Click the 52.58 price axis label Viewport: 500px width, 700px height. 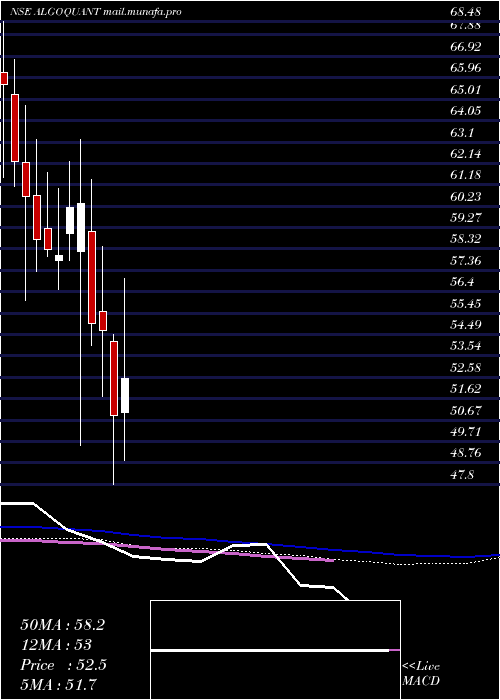[466, 367]
